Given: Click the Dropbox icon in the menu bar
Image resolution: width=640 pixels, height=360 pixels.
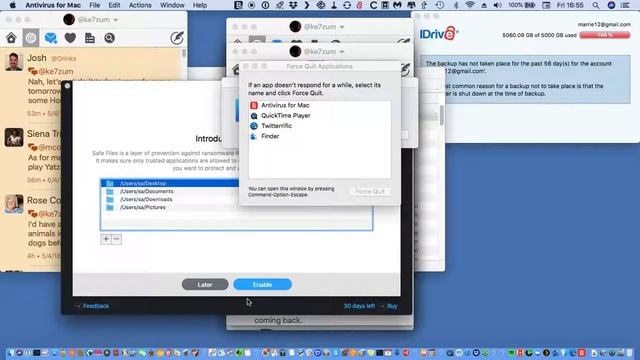Looking at the screenshot, I should (x=293, y=5).
